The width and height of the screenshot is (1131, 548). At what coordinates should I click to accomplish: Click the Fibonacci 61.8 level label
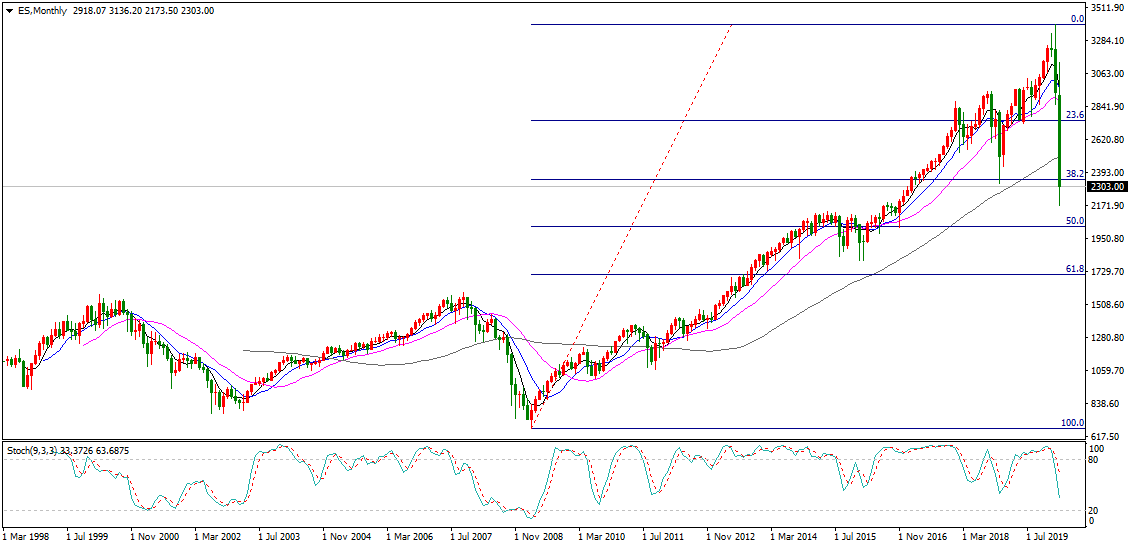(1075, 269)
